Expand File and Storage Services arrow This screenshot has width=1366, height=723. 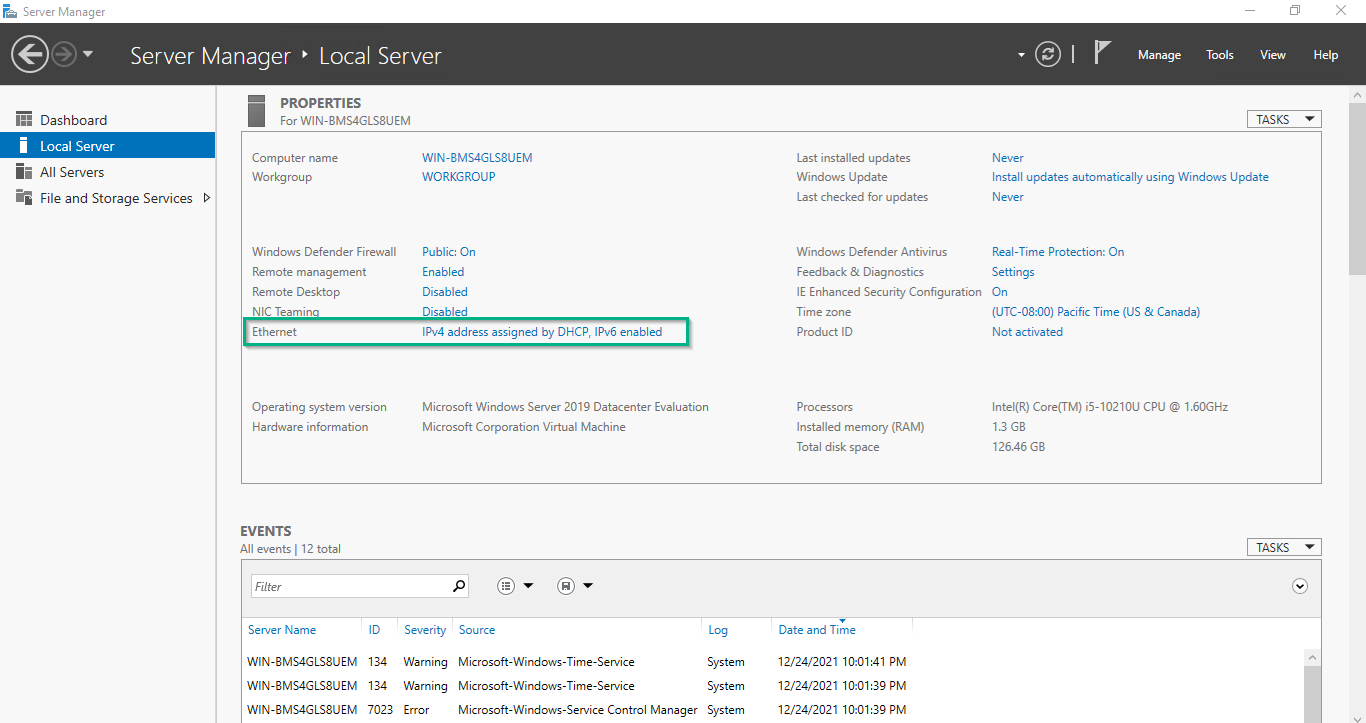[207, 198]
